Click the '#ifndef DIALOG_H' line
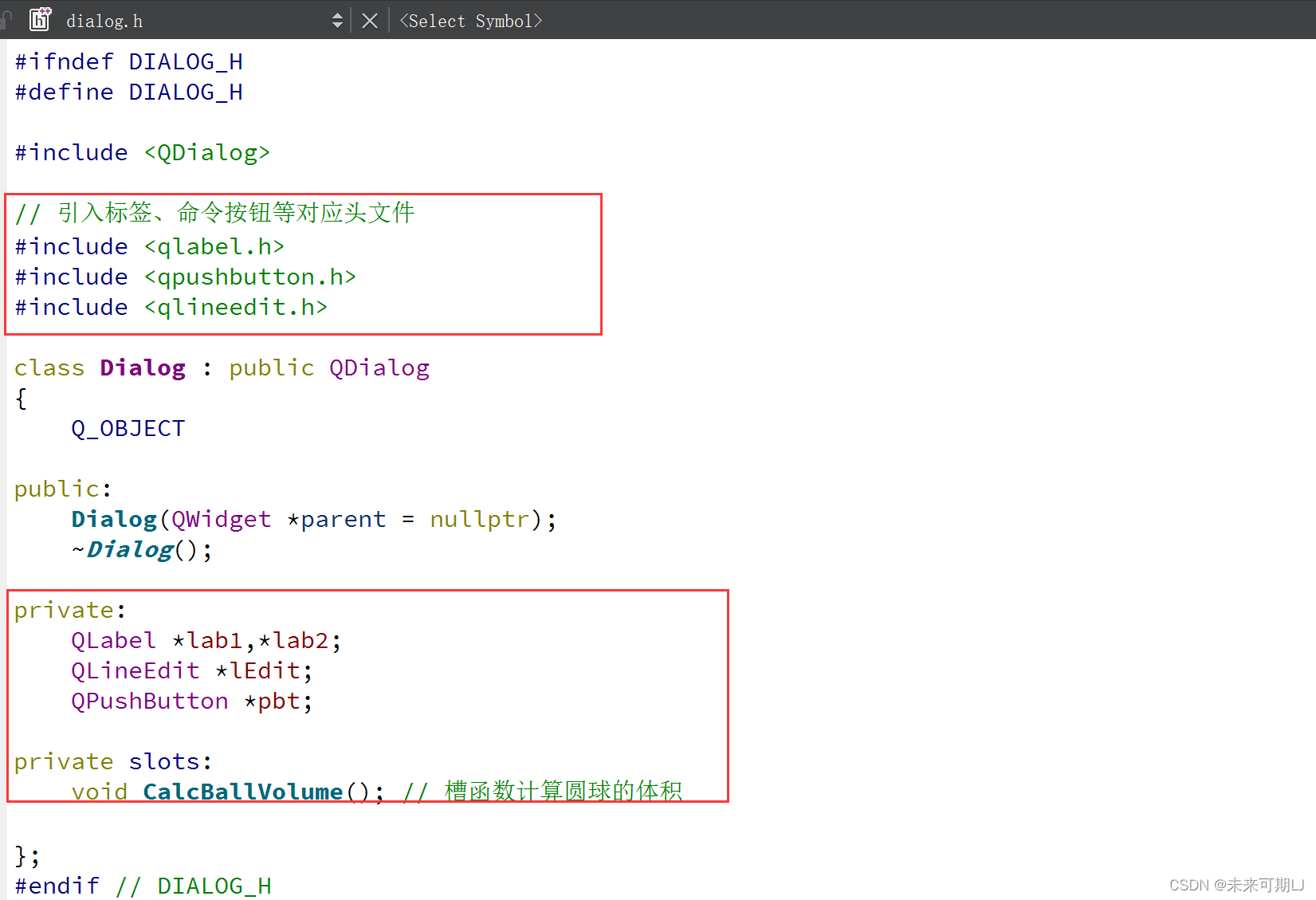1316x900 pixels. (128, 62)
